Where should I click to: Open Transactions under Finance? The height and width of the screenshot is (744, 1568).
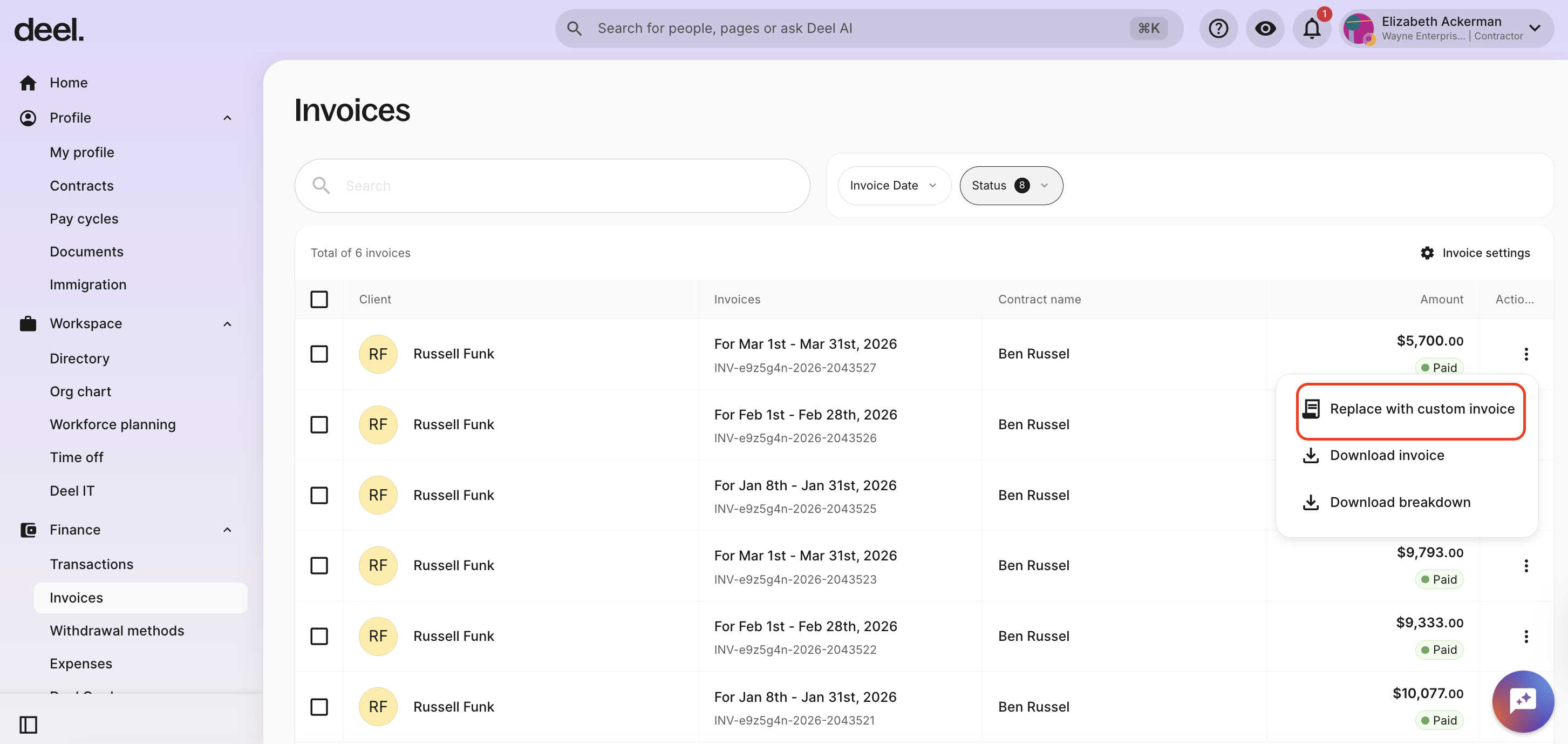91,564
